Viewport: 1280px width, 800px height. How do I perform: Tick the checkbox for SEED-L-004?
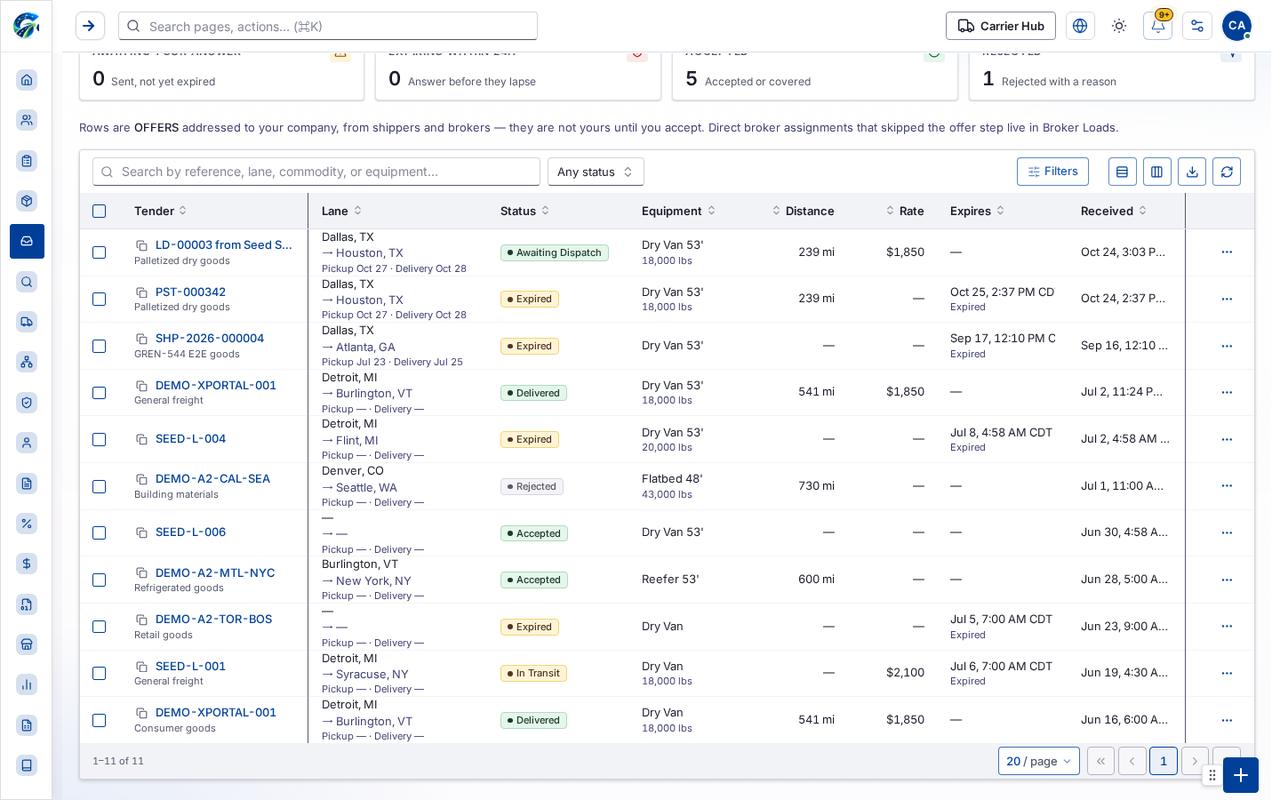coord(99,440)
